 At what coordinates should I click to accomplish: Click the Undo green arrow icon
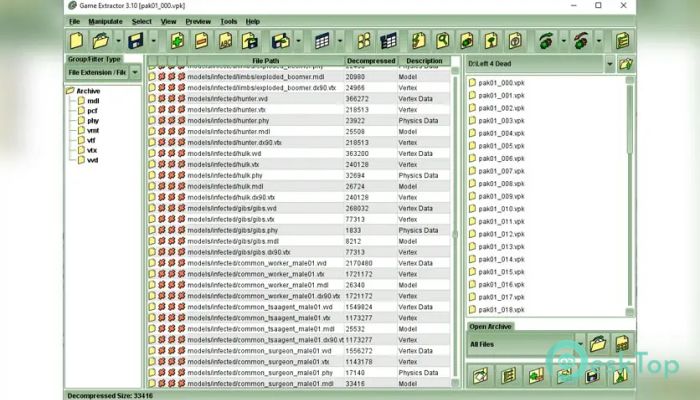click(546, 41)
